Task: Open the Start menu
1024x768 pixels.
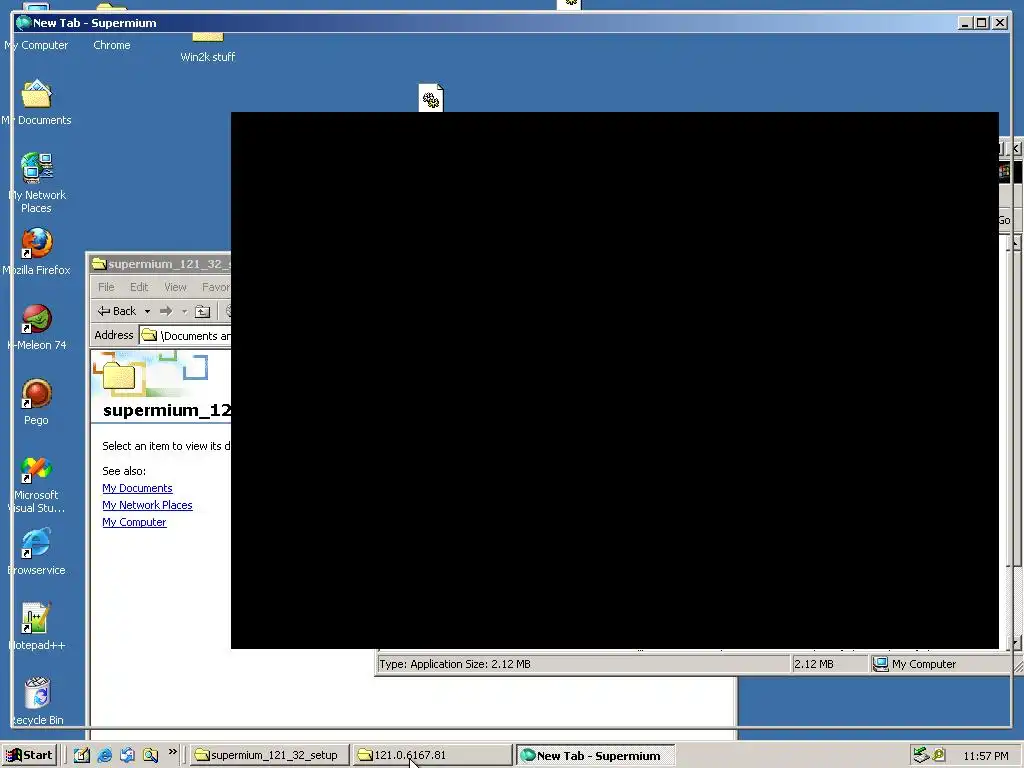Action: click(x=30, y=755)
